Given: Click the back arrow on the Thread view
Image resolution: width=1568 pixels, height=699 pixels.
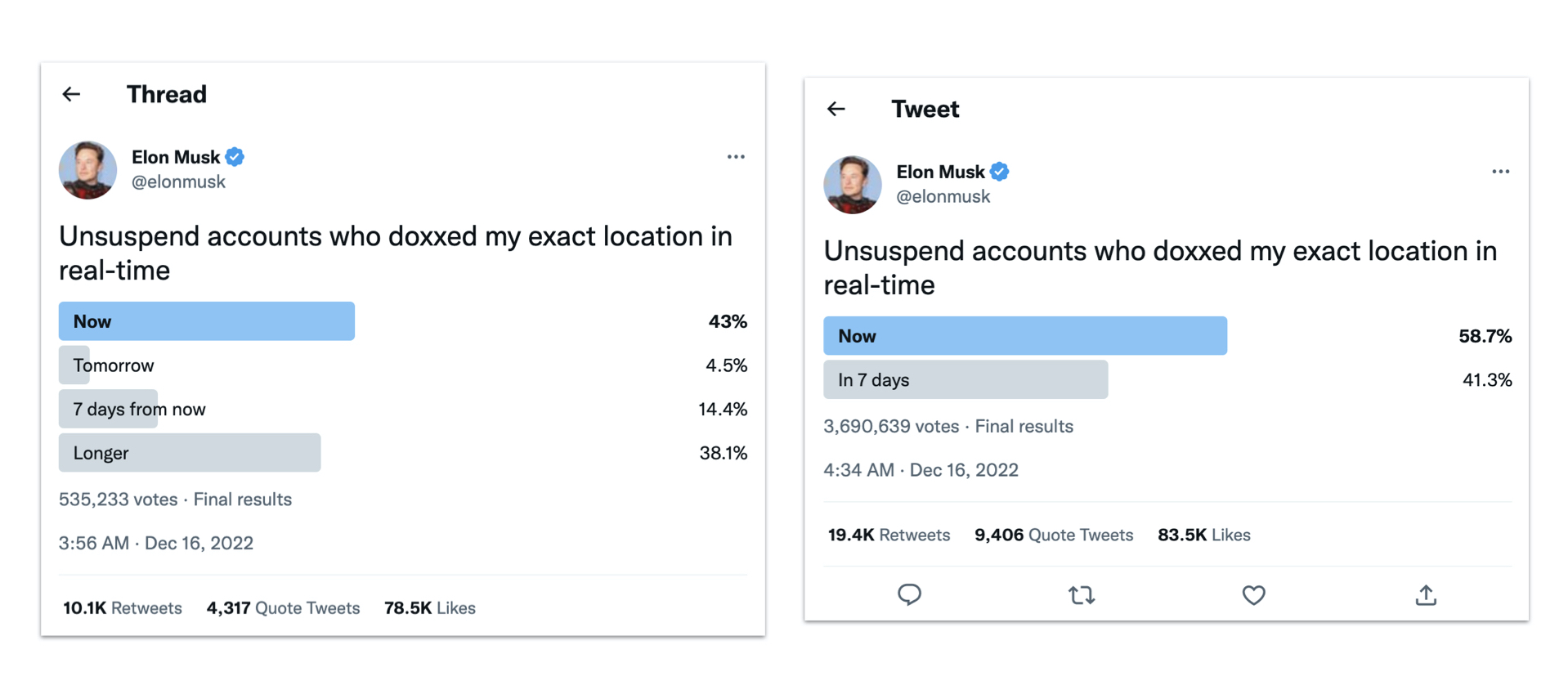Looking at the screenshot, I should 72,94.
